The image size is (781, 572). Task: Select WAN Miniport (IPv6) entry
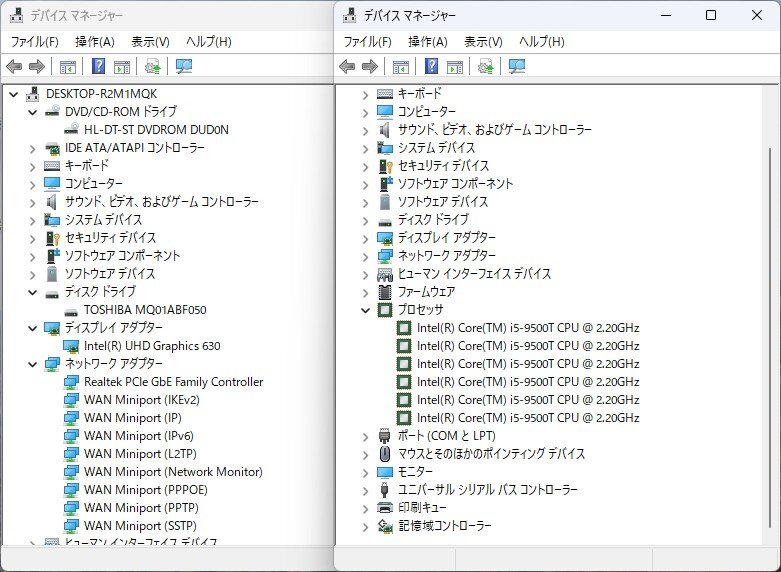(x=139, y=435)
